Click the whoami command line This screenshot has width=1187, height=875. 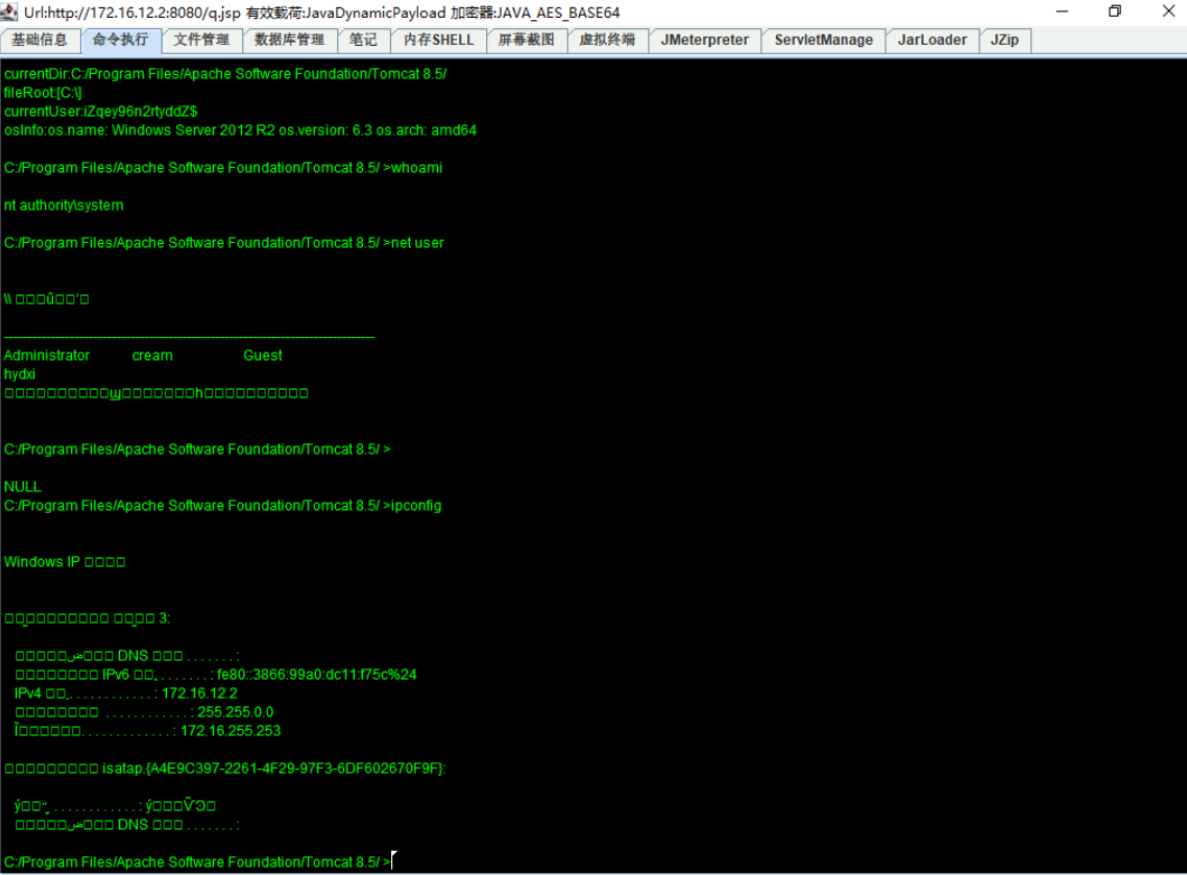223,168
